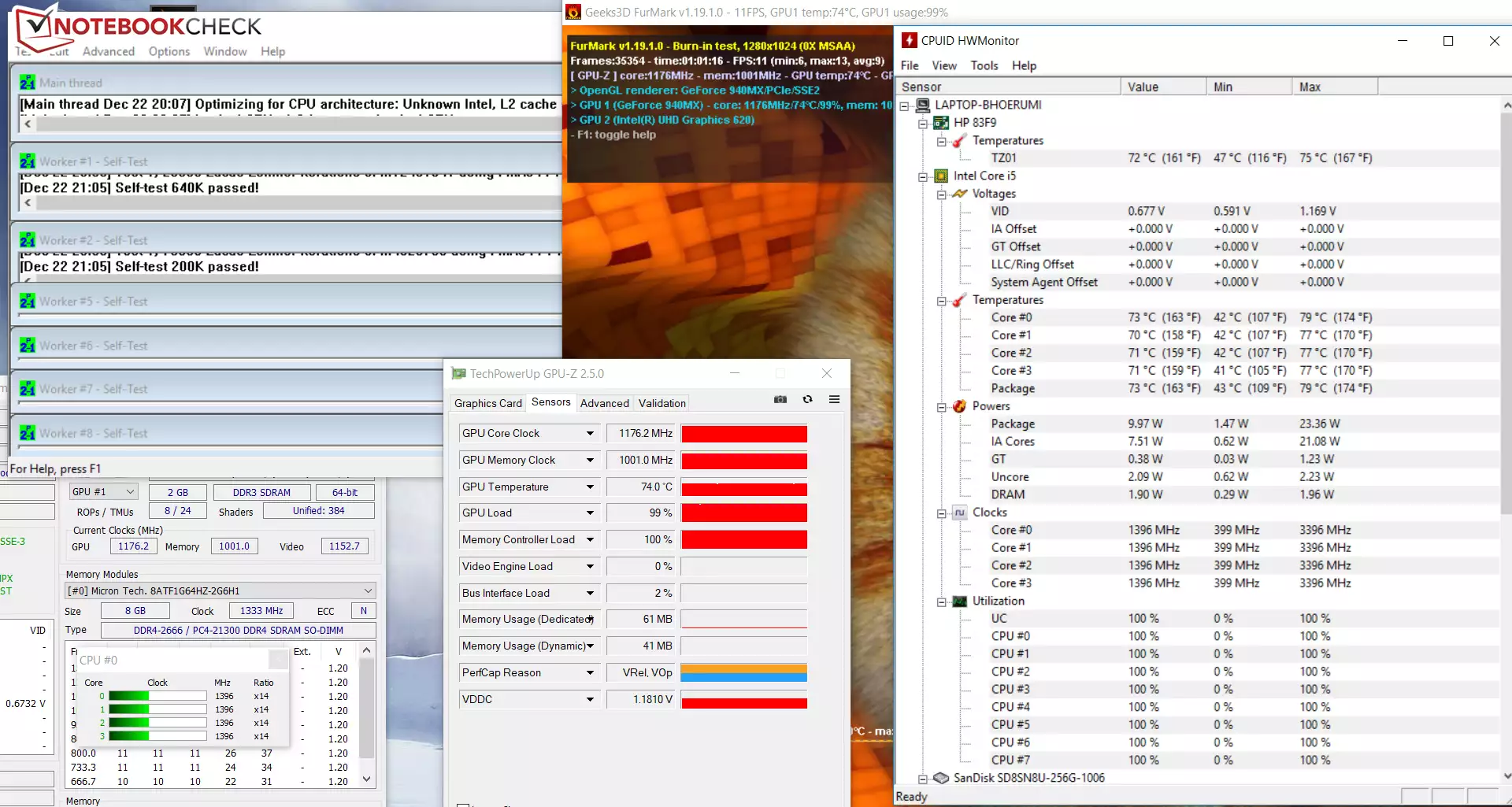Click the LAPTOP-BHOERUMI computer icon
Screen dimensions: 1512x807
[x=923, y=105]
